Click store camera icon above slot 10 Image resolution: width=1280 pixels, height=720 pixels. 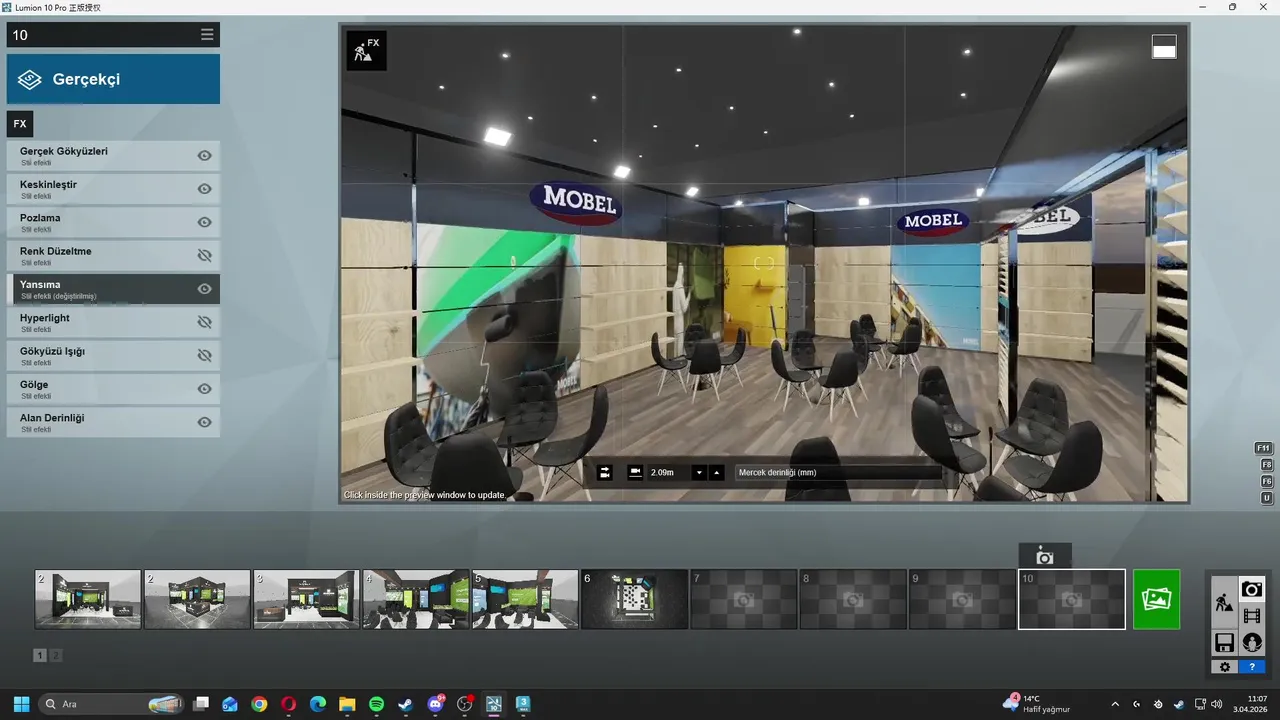tap(1045, 556)
